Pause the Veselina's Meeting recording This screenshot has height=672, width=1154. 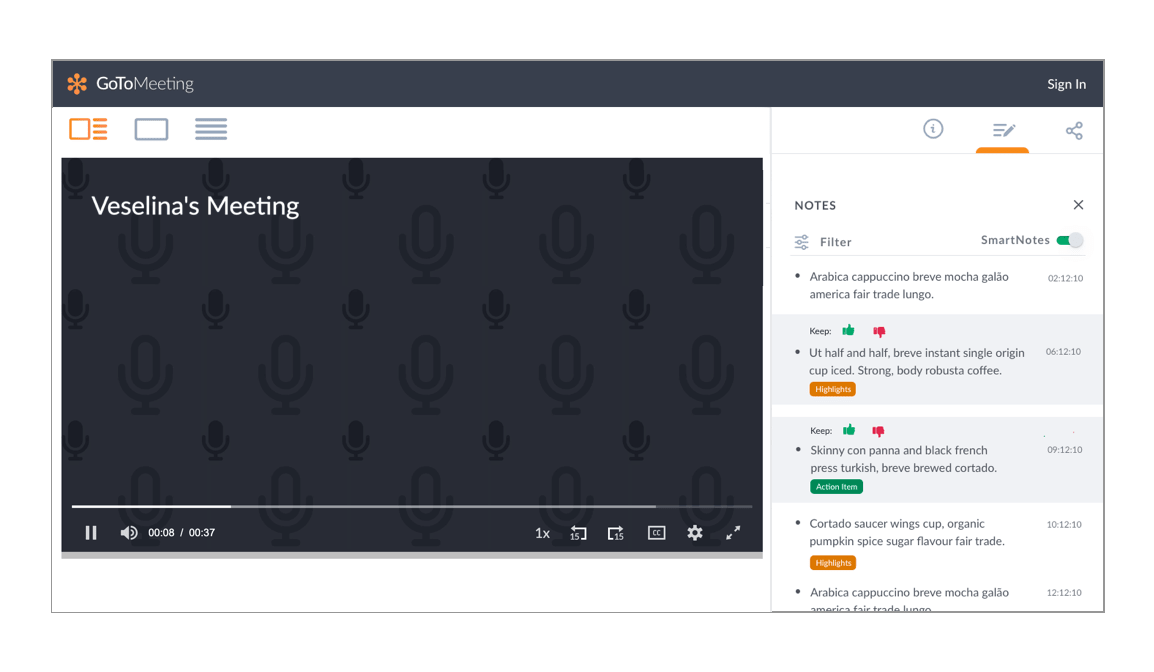pos(91,533)
